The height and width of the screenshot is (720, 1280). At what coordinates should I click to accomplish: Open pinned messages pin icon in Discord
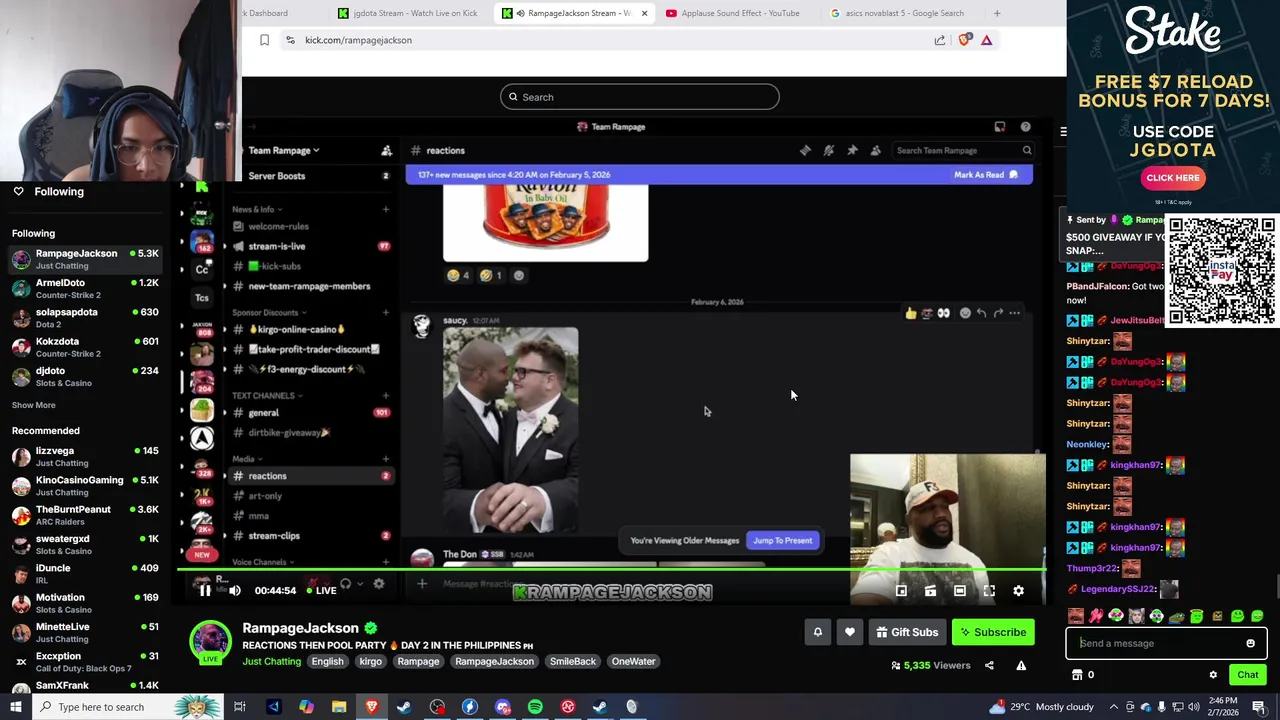tap(852, 150)
